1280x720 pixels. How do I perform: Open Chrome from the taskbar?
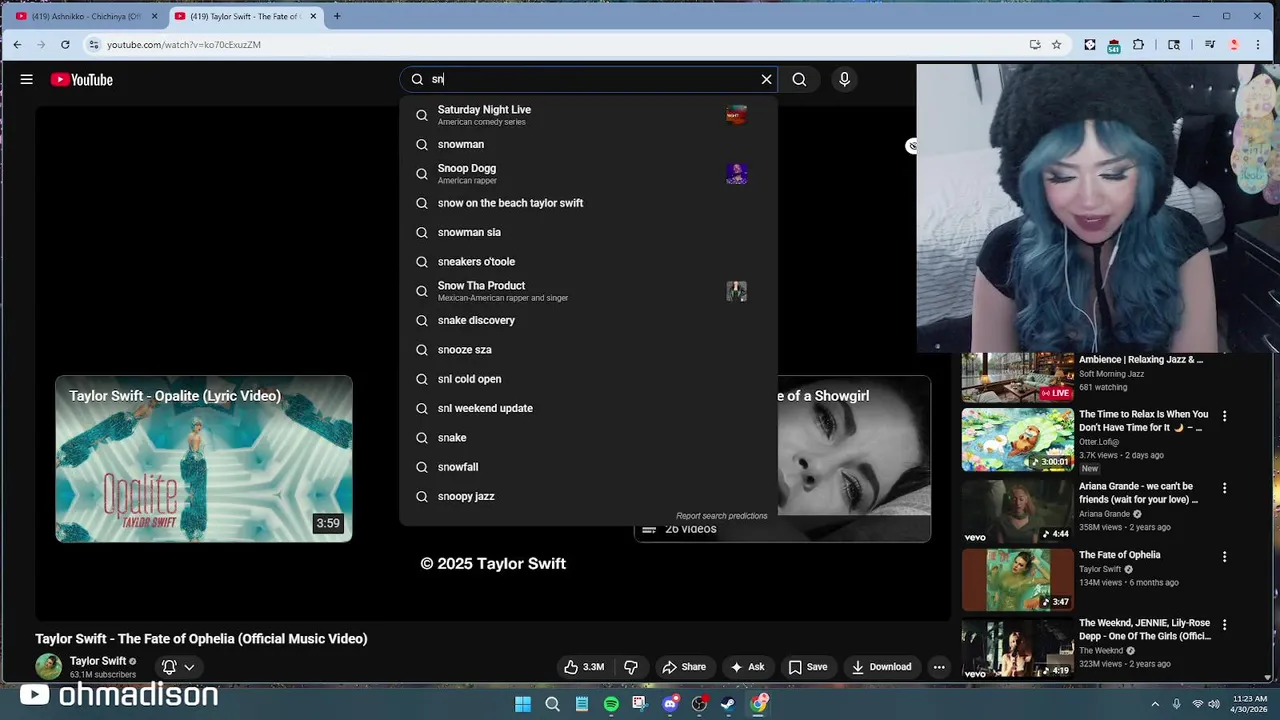[x=759, y=704]
